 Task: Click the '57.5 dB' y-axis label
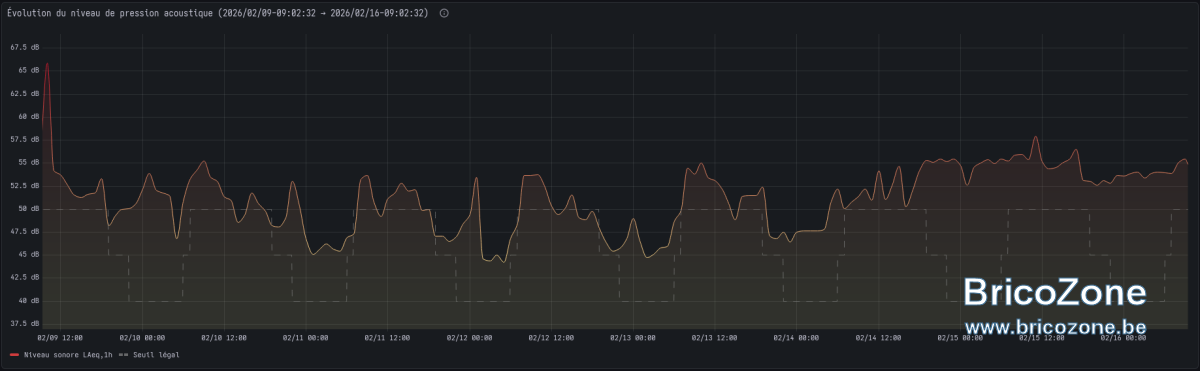click(x=25, y=139)
